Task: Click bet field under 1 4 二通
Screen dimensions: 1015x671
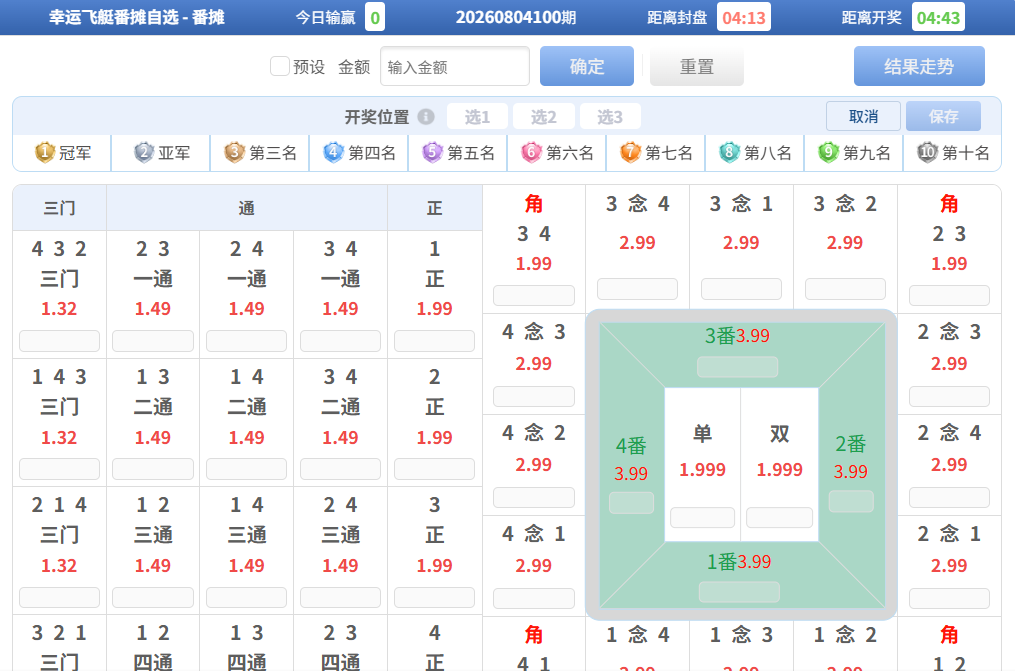Action: tap(247, 469)
